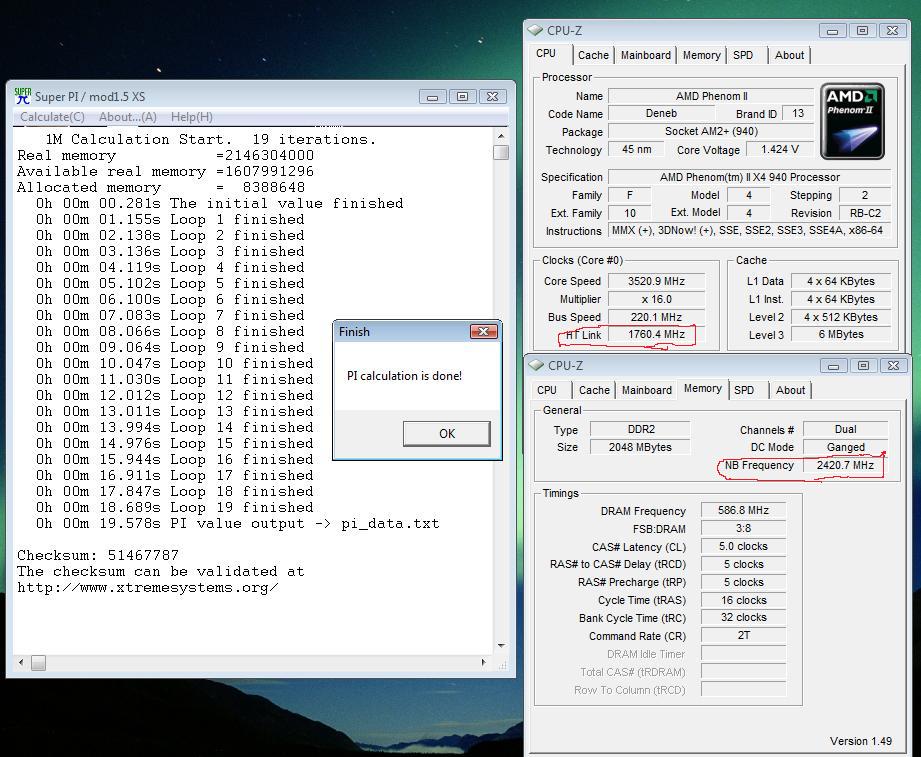Click the Version 1.49 label
The height and width of the screenshot is (757, 921).
click(861, 741)
